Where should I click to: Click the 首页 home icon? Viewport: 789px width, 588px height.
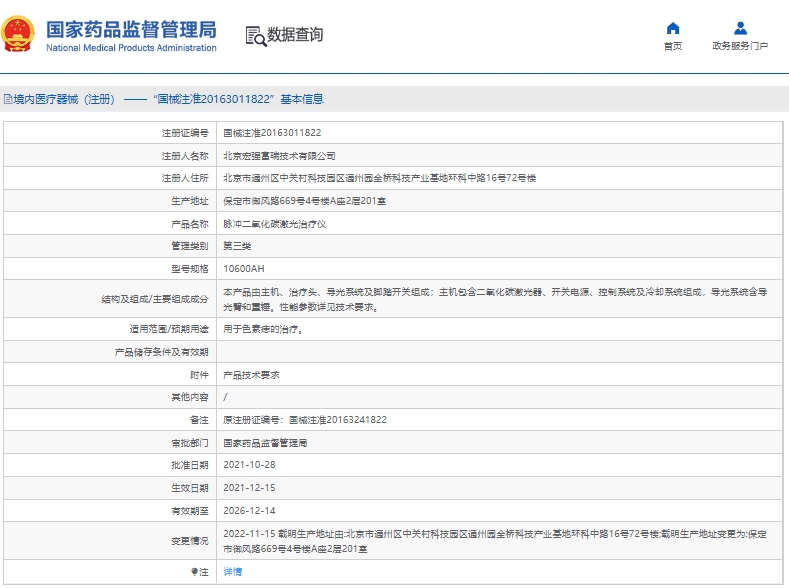673,28
